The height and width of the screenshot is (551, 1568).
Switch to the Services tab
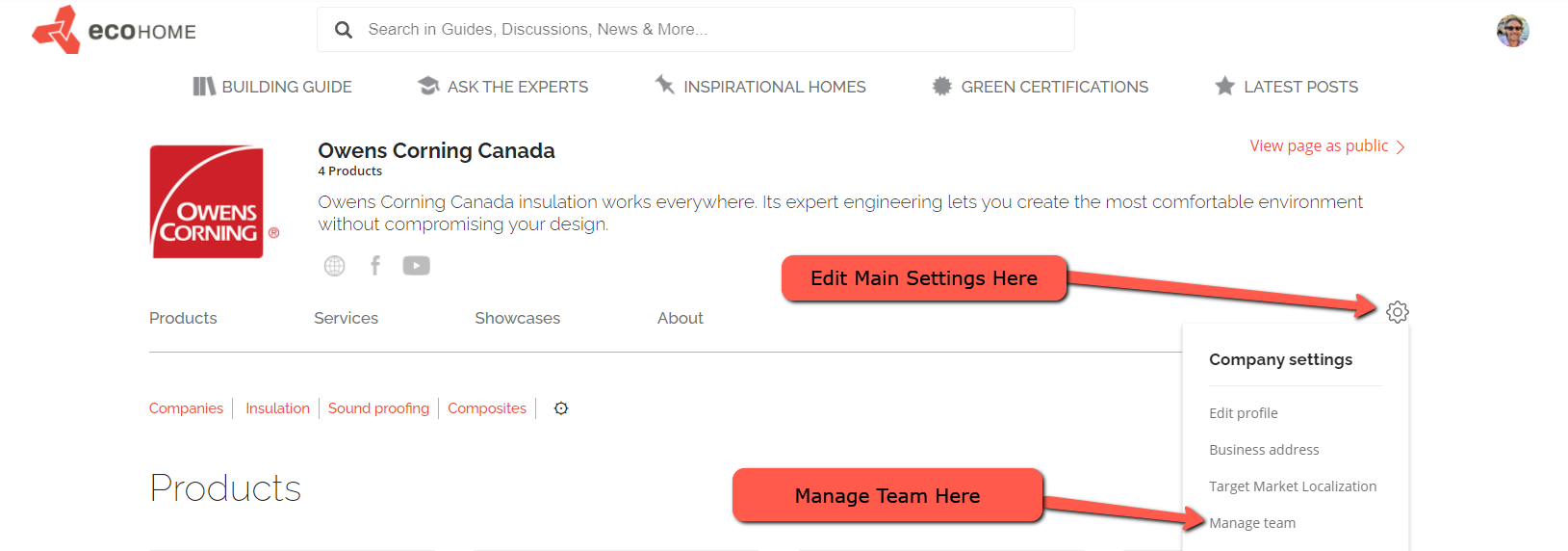346,318
